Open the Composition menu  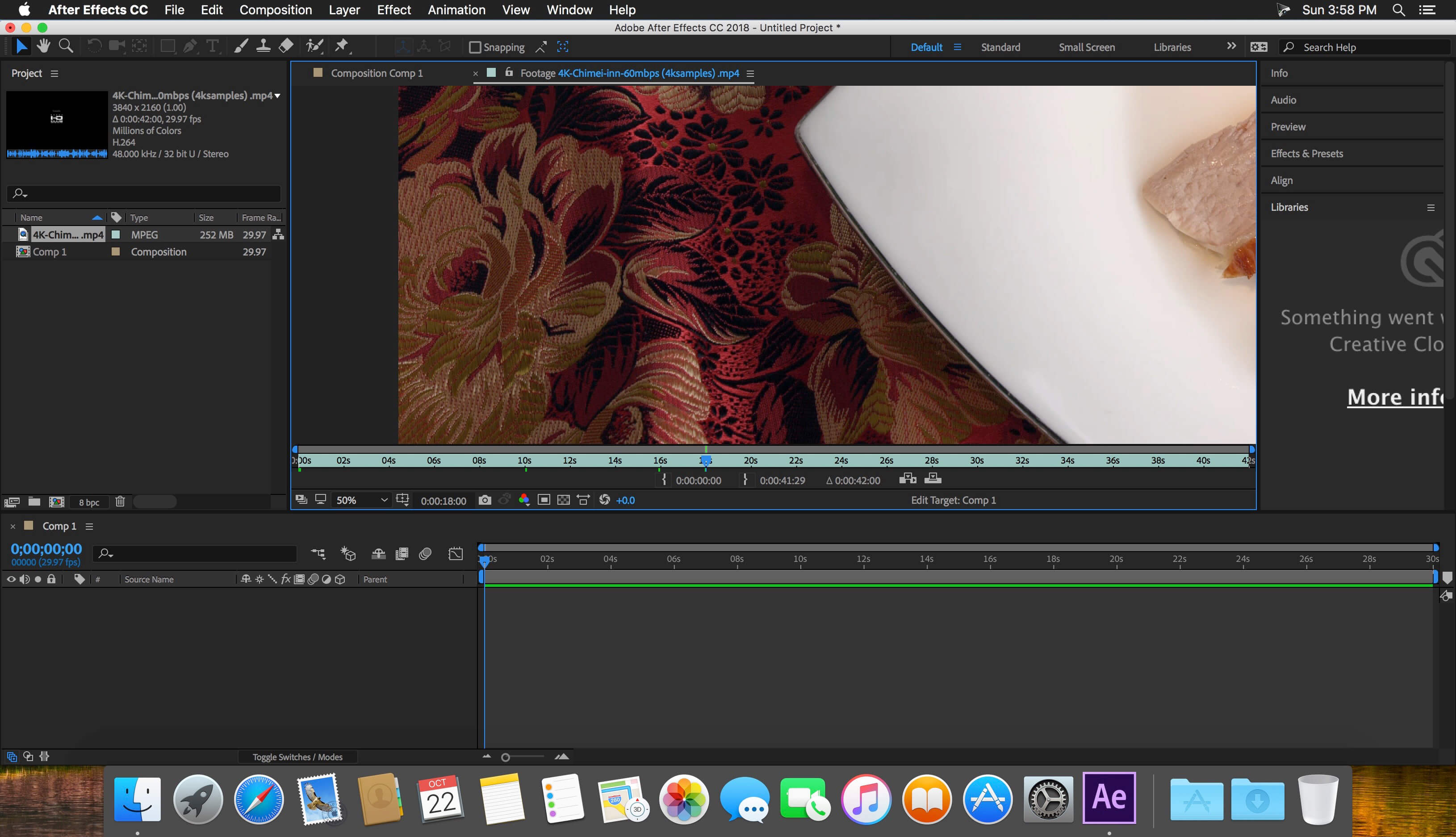pos(277,10)
